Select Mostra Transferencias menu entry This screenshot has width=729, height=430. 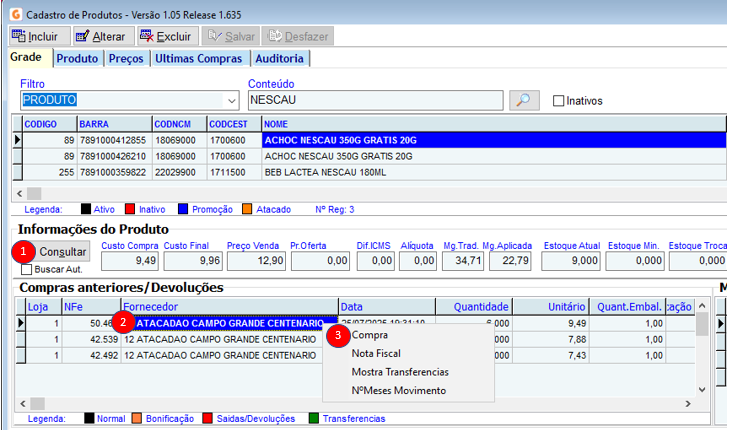[x=401, y=371]
